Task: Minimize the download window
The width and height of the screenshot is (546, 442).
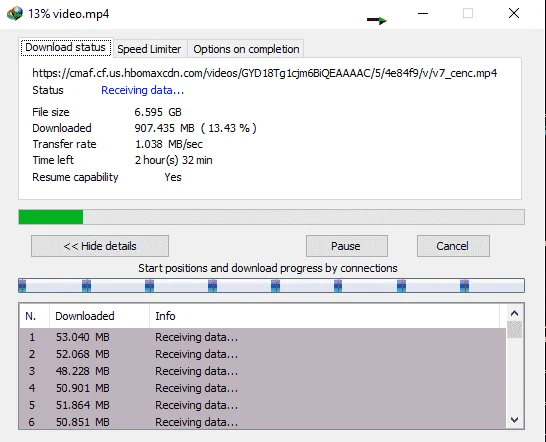Action: click(x=423, y=14)
